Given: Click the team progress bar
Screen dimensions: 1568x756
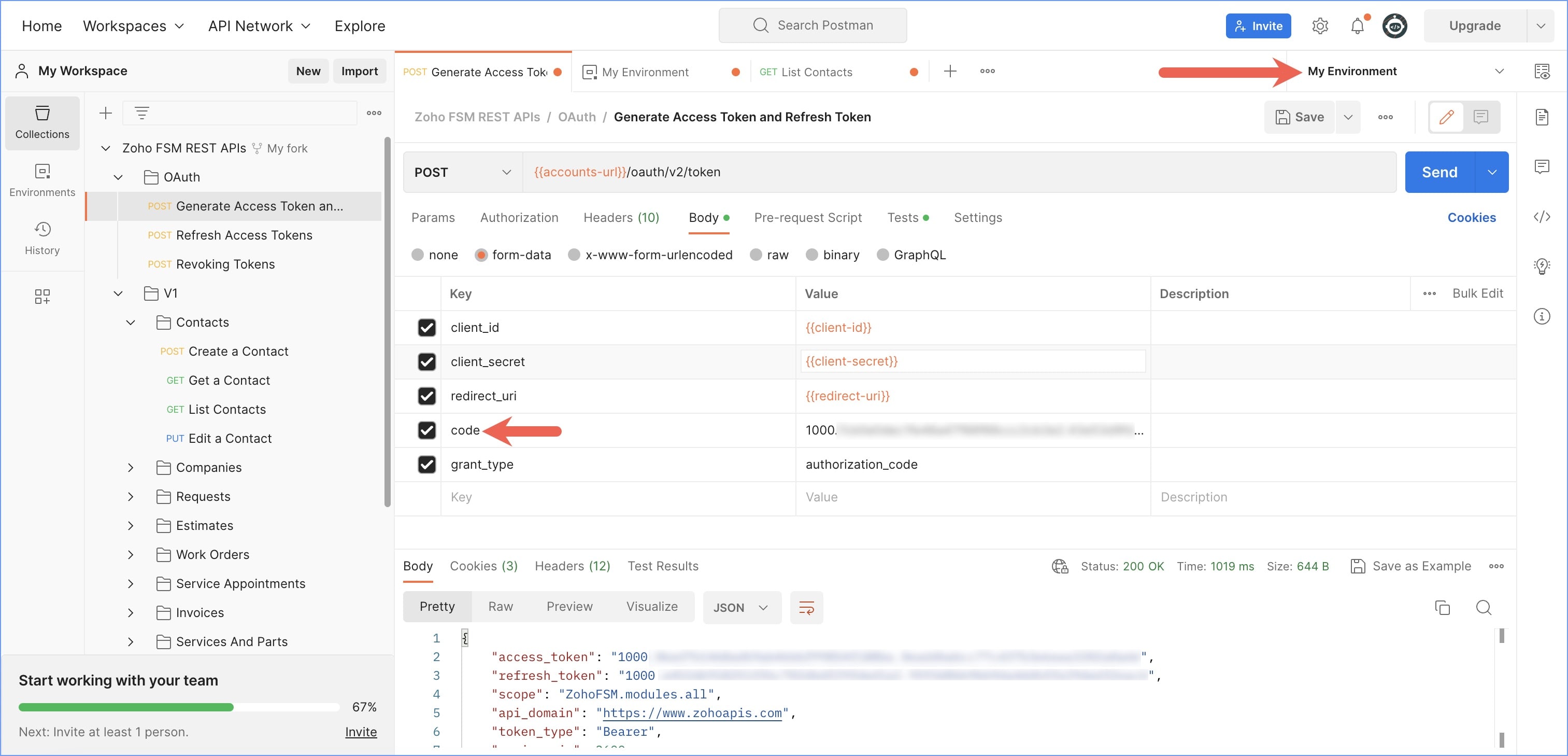Looking at the screenshot, I should click(x=179, y=707).
